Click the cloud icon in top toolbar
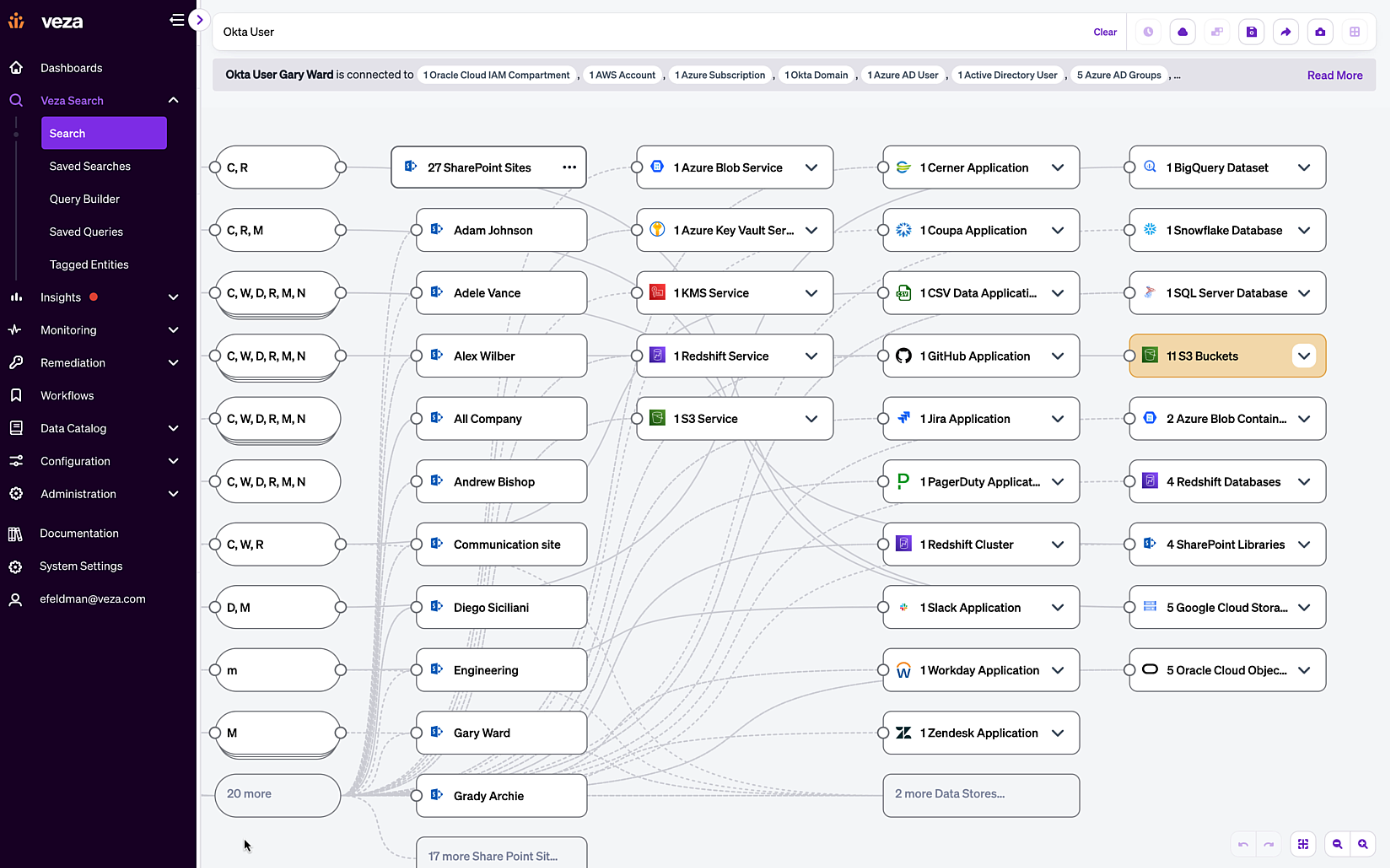Screen dimensions: 1390x868 1183,32
